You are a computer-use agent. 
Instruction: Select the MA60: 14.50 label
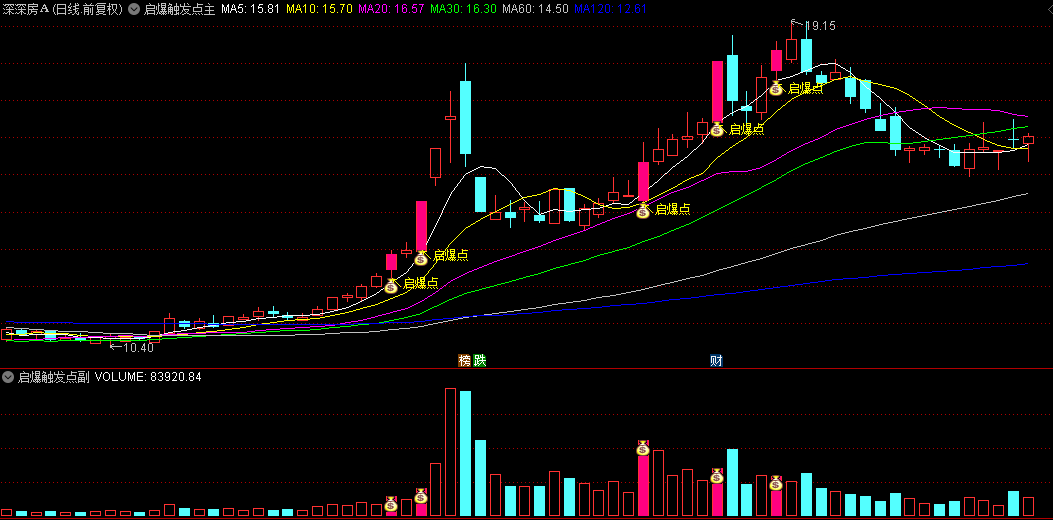click(535, 9)
